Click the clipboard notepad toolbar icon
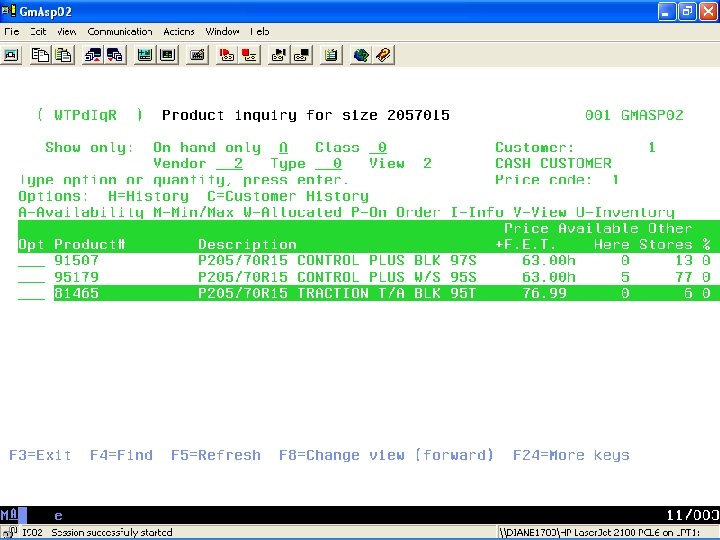Image resolution: width=720 pixels, height=540 pixels. pyautogui.click(x=331, y=55)
